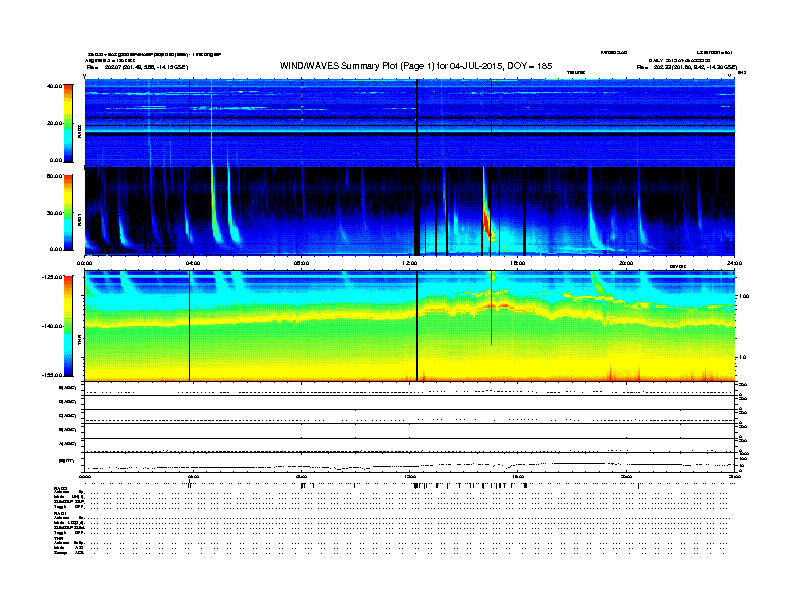Click the 30.00 label on RAD1 scale

click(x=54, y=213)
